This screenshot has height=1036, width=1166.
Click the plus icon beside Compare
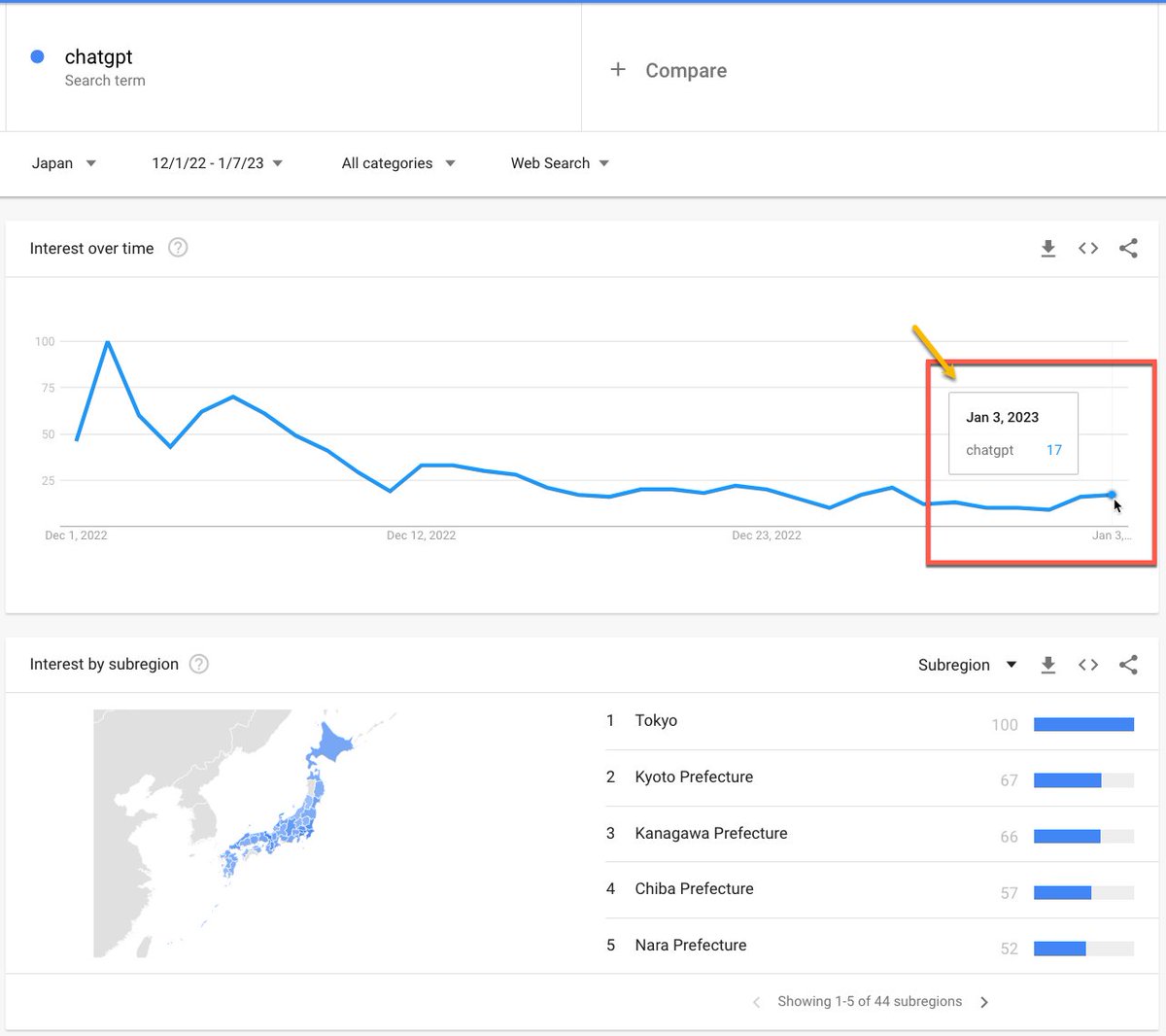coord(618,69)
